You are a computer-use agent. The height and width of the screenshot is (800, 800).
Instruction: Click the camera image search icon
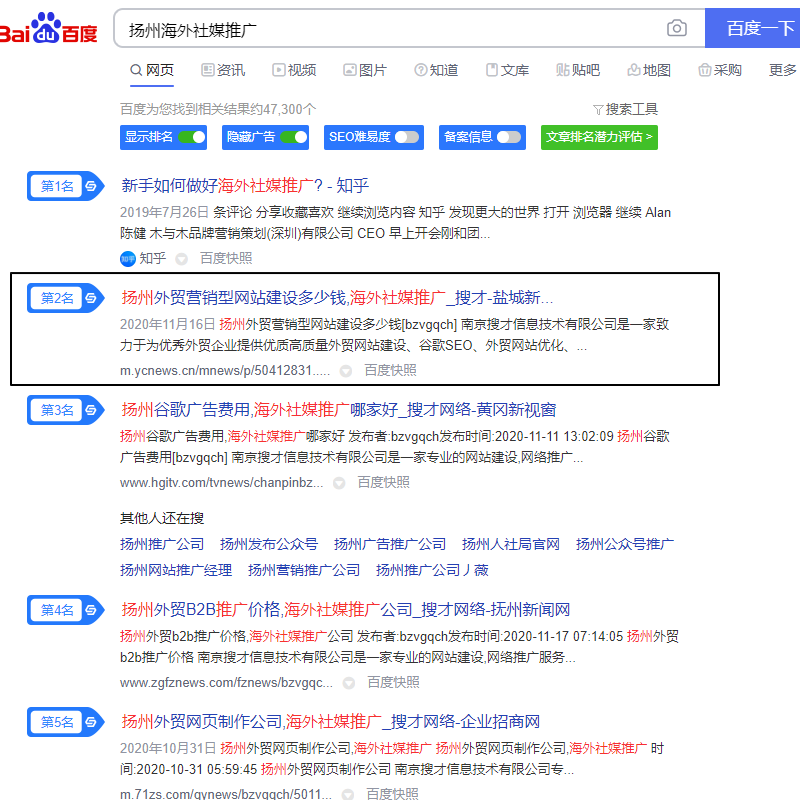(x=677, y=28)
